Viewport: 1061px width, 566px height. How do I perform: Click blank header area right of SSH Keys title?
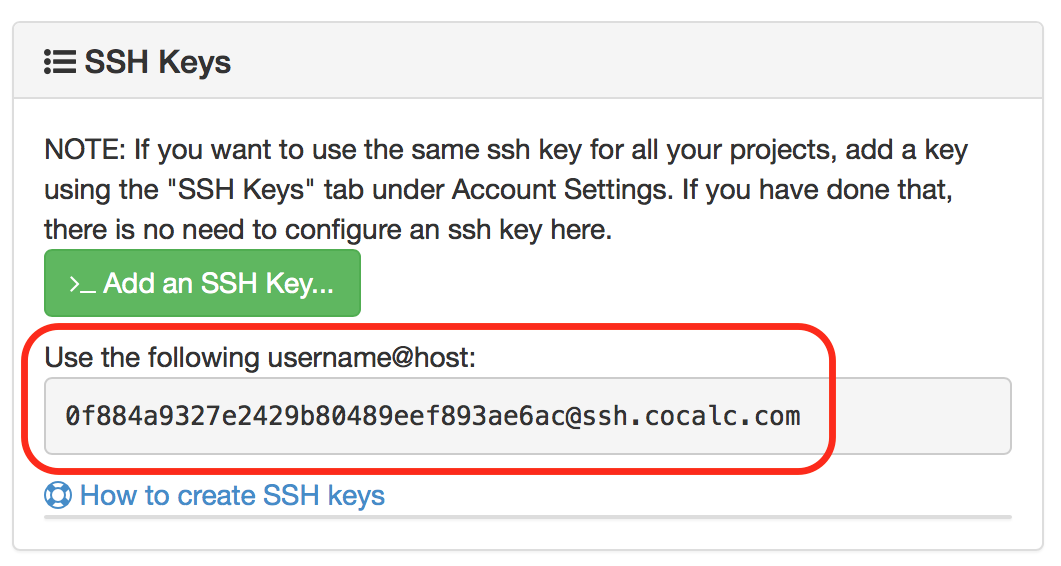640,62
